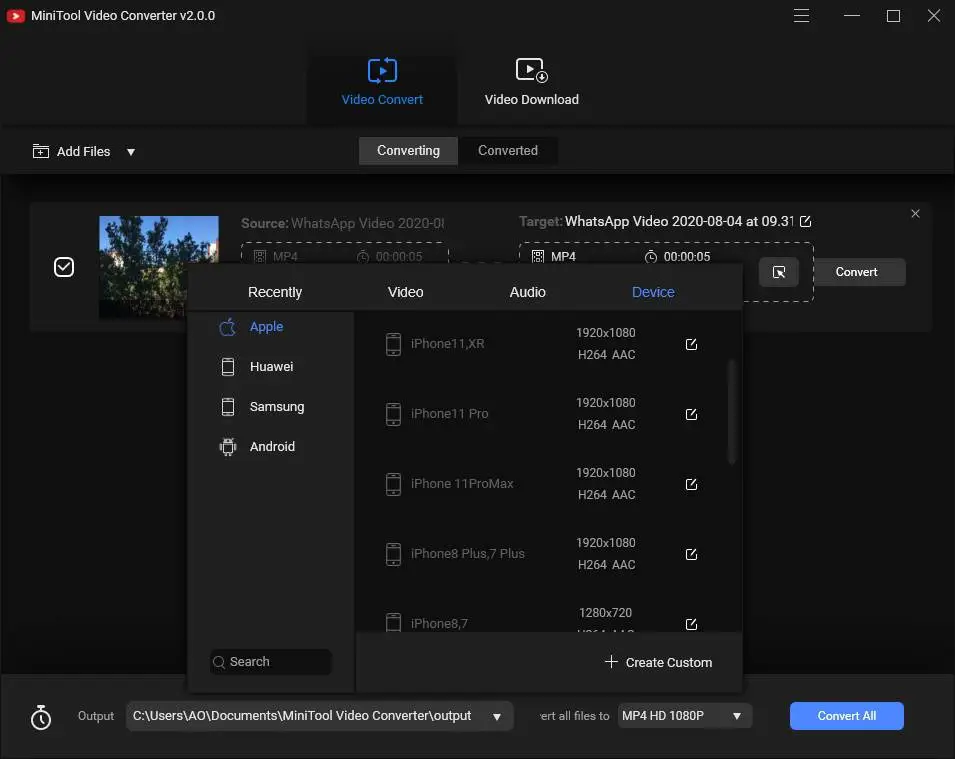Open target format selector icon beside Convert
The height and width of the screenshot is (759, 955).
point(779,272)
